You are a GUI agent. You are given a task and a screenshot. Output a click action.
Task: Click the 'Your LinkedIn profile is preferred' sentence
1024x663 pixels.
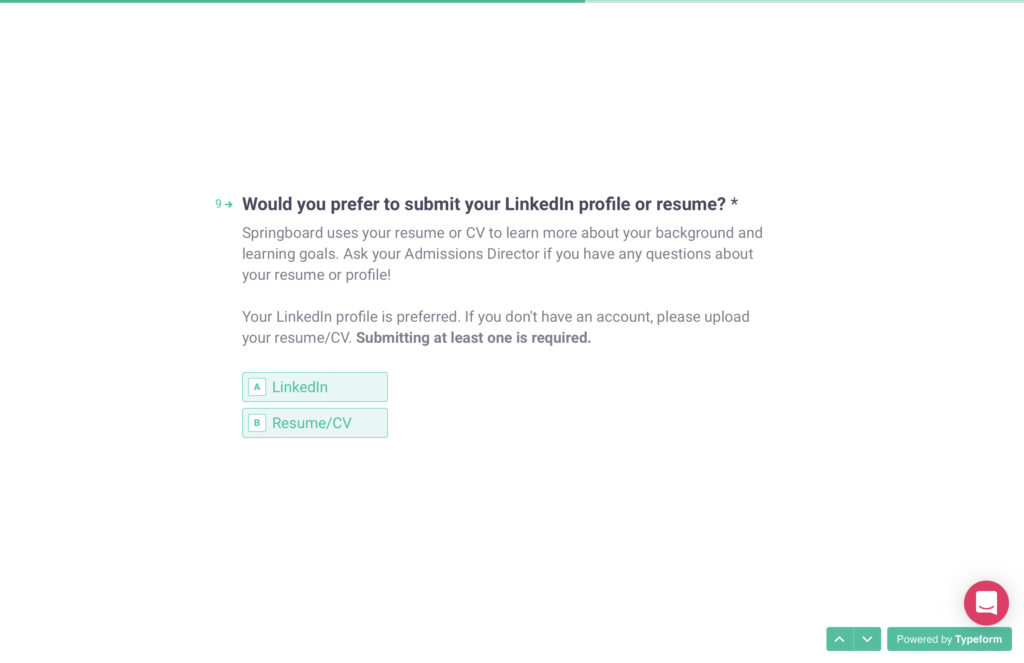coord(350,317)
